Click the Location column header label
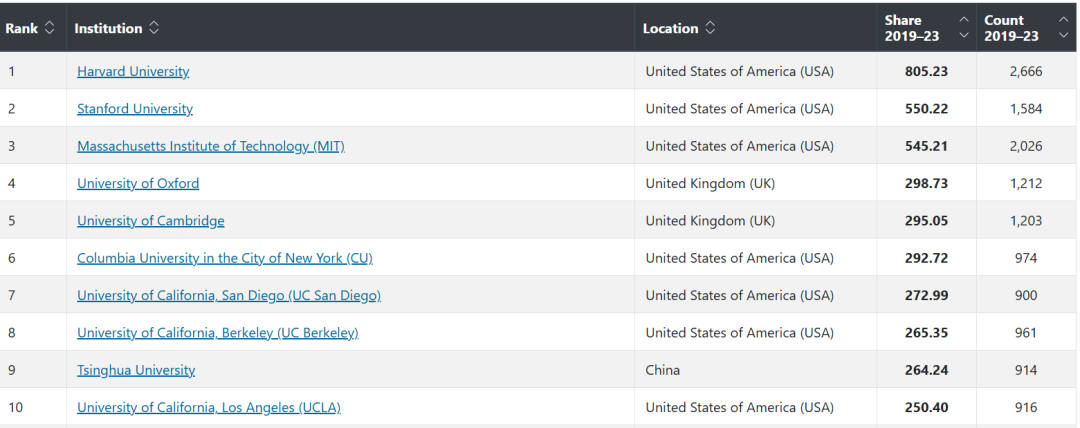 (x=670, y=29)
